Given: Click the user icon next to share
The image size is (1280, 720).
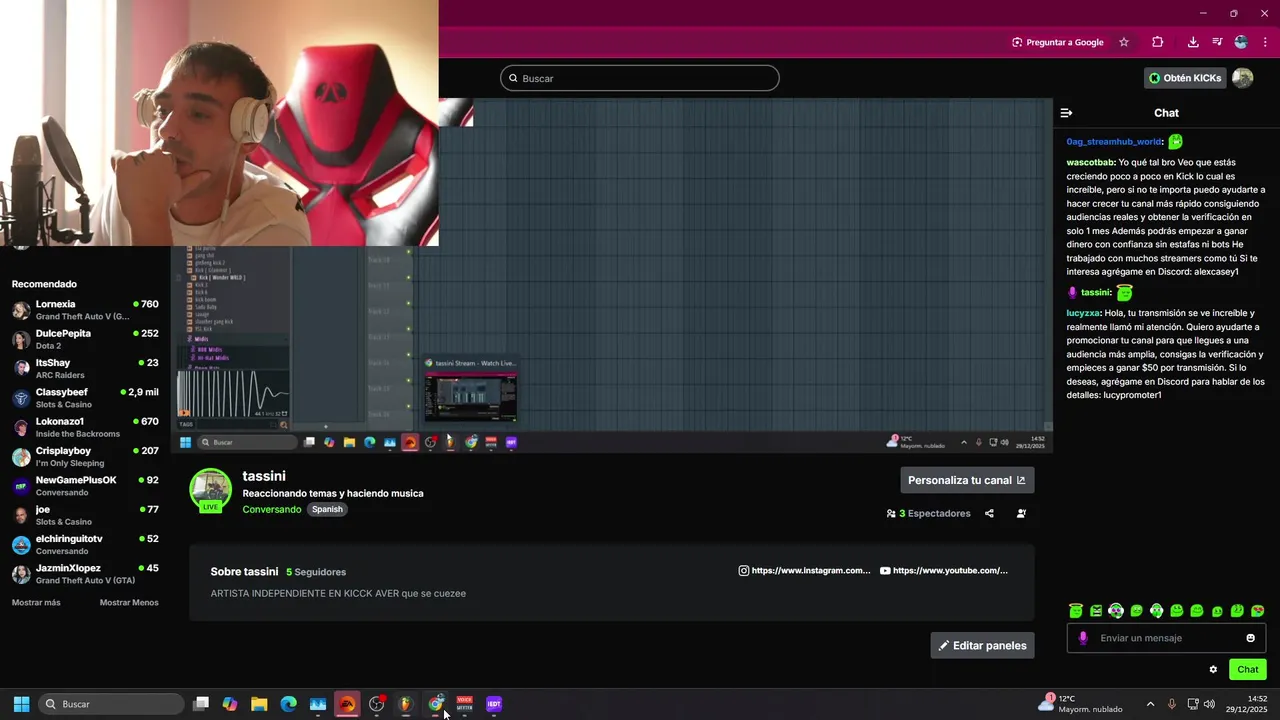Looking at the screenshot, I should (1021, 514).
